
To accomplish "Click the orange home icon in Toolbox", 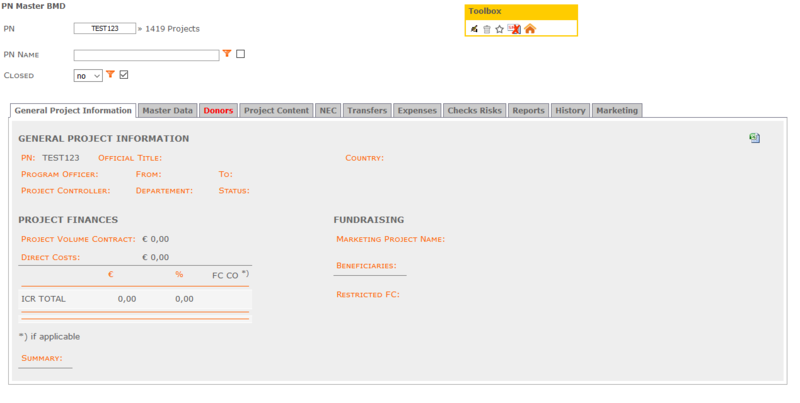I will [x=530, y=29].
